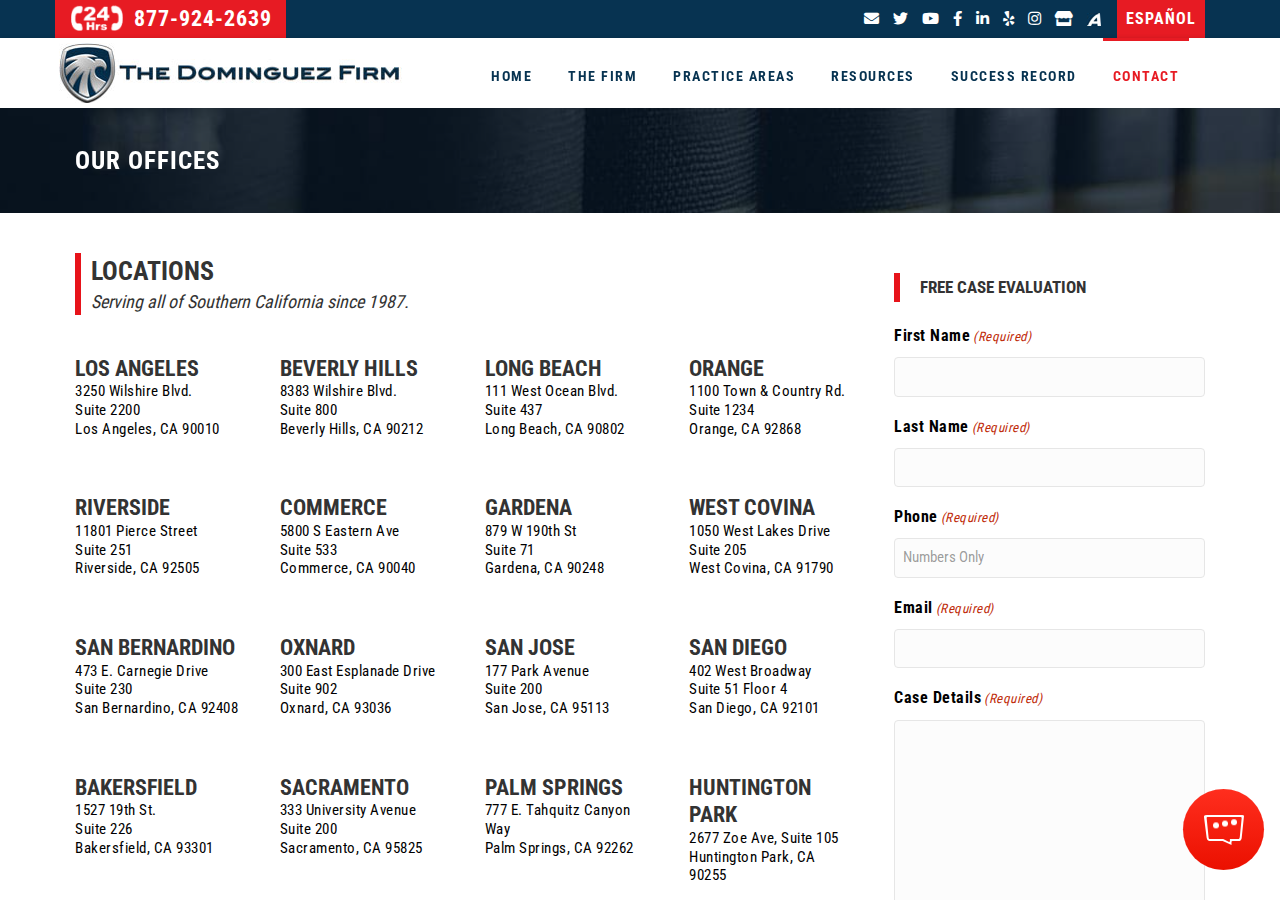The height and width of the screenshot is (900, 1280).
Task: Select the SAN DIEGO office heading
Action: click(x=738, y=647)
